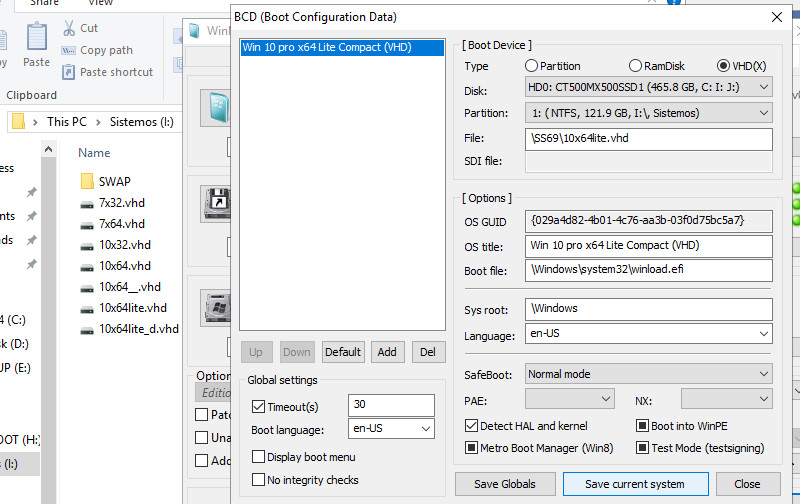Click the Cut scissors icon
This screenshot has height=504, width=800.
pyautogui.click(x=68, y=28)
